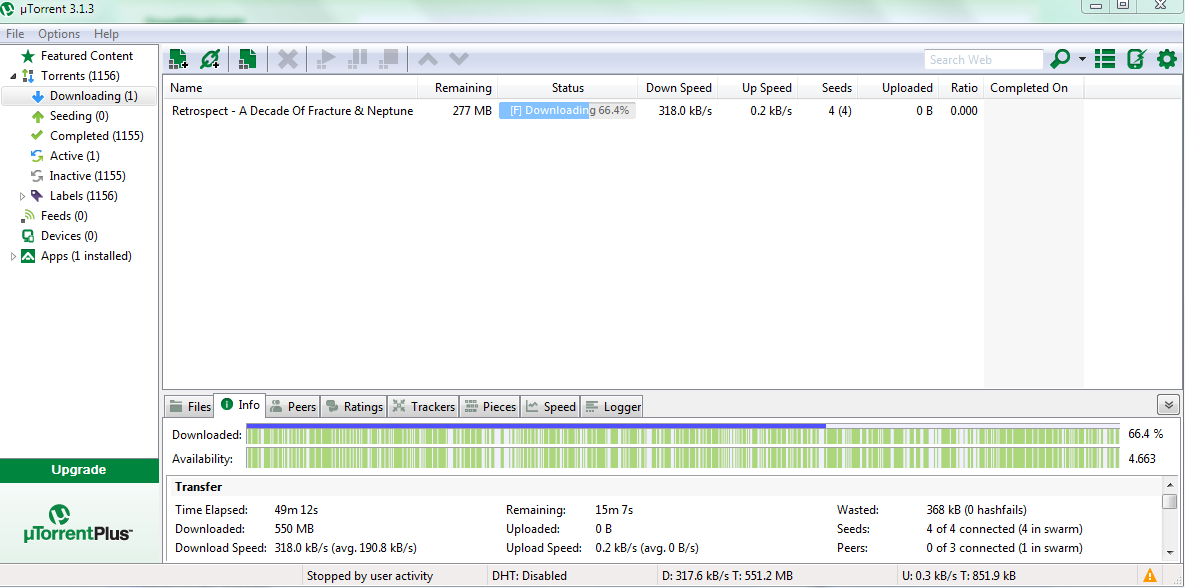Switch to the Info tab
The width and height of the screenshot is (1185, 588).
(x=240, y=405)
